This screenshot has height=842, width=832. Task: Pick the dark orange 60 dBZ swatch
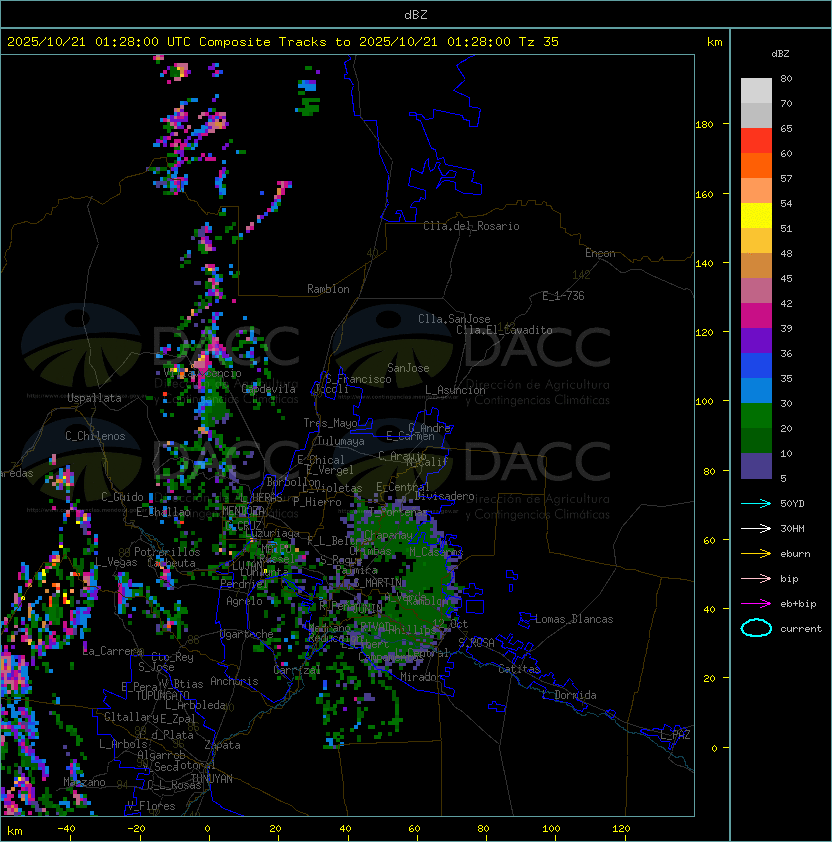[756, 166]
